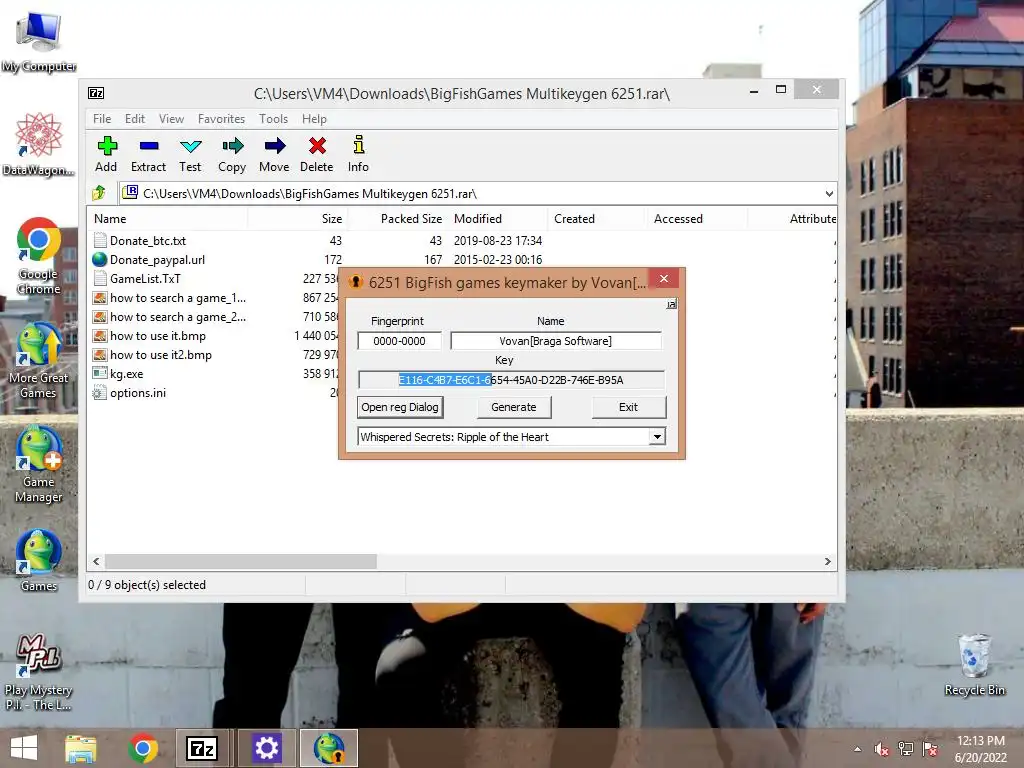Image resolution: width=1024 pixels, height=768 pixels.
Task: Click the 7-Zip window title icon
Action: [x=96, y=93]
